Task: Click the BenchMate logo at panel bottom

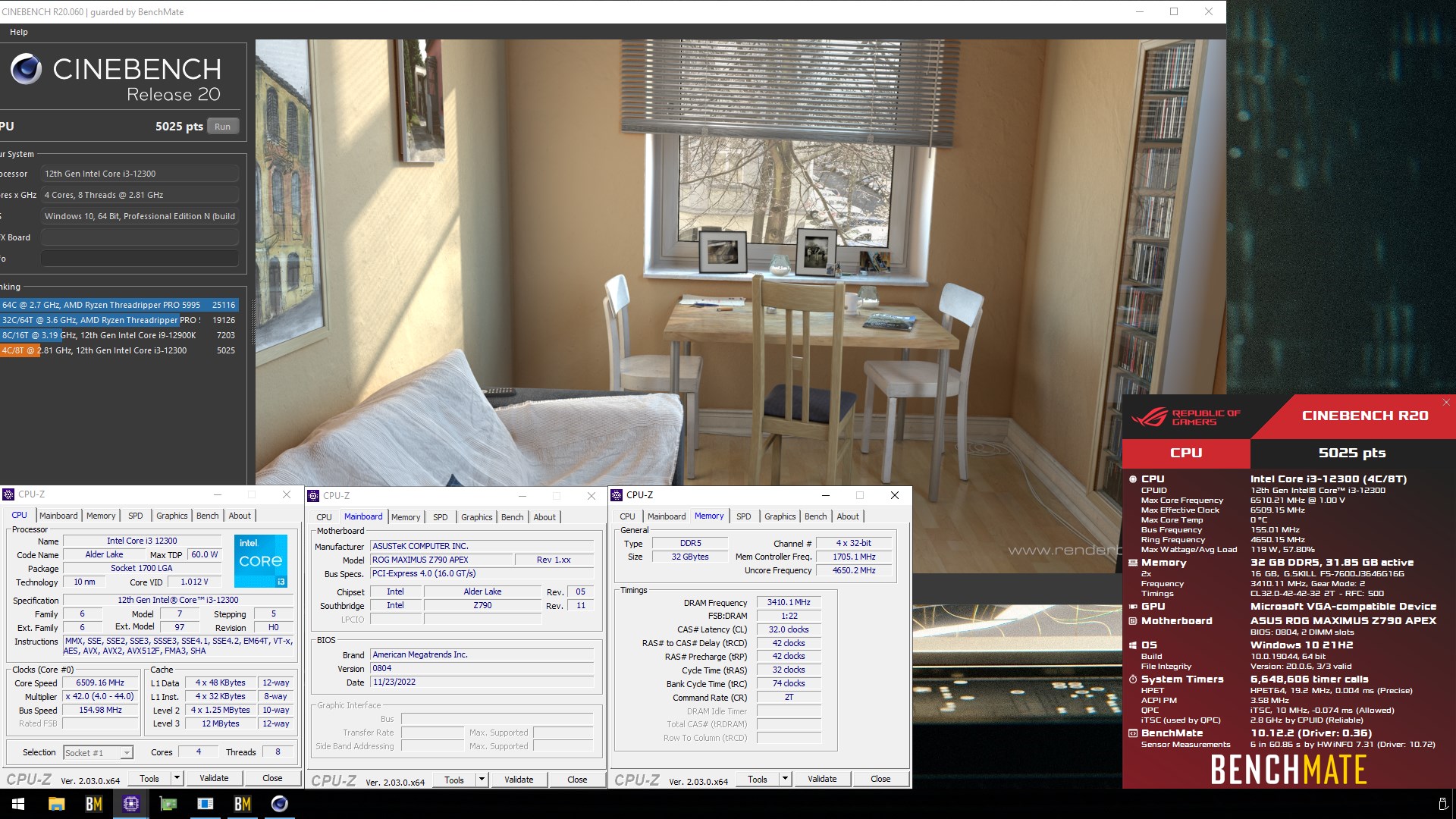Action: click(1288, 770)
